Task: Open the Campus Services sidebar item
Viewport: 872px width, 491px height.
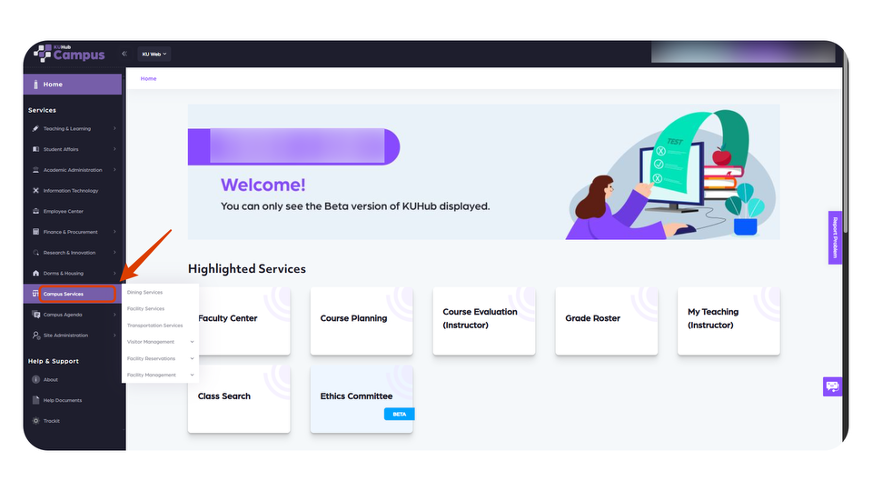Action: (72, 294)
